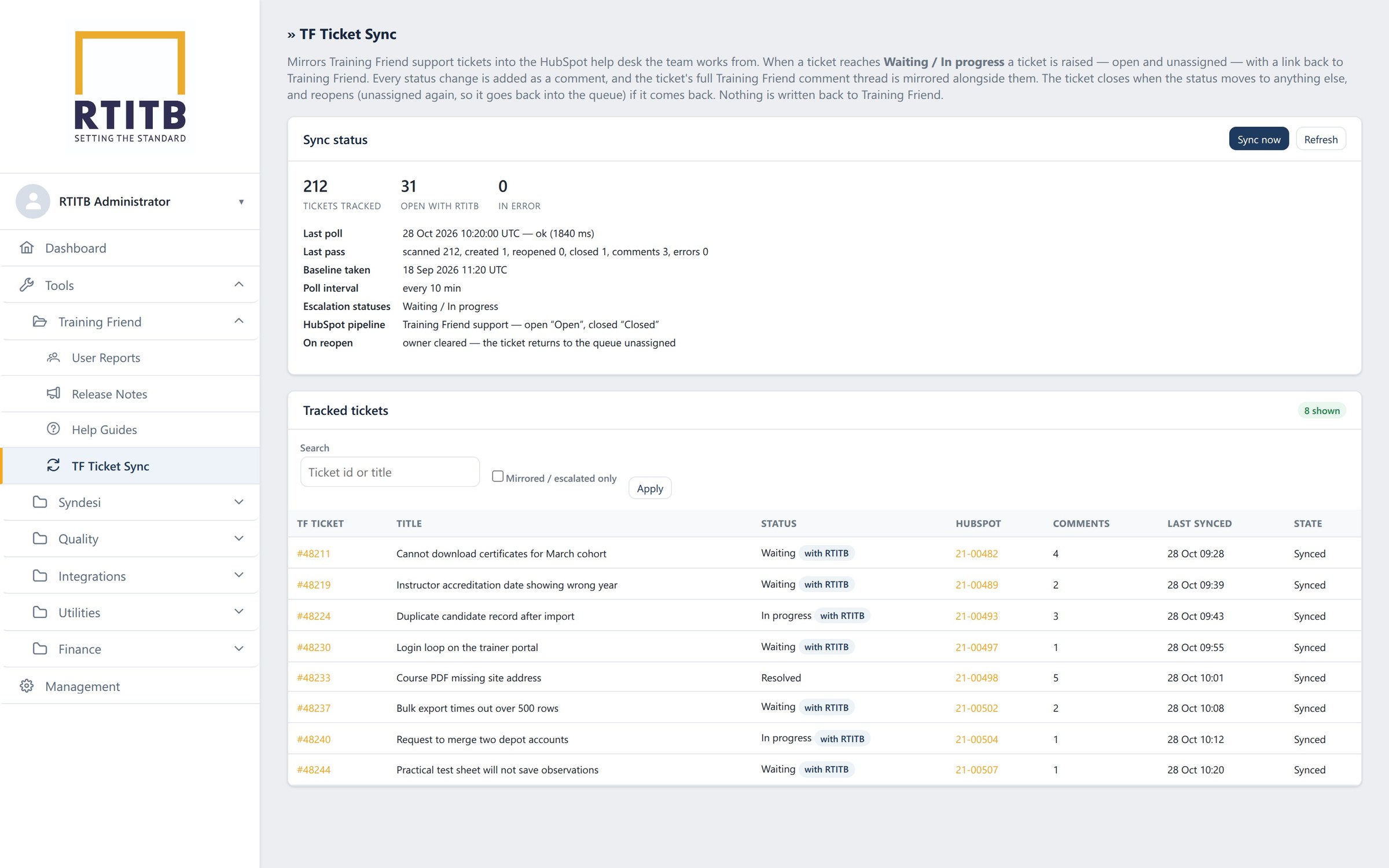Click the Syndesi folder icon
1389x868 pixels.
(40, 502)
